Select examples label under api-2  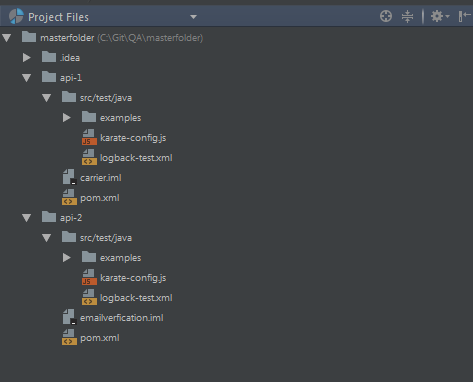121,258
